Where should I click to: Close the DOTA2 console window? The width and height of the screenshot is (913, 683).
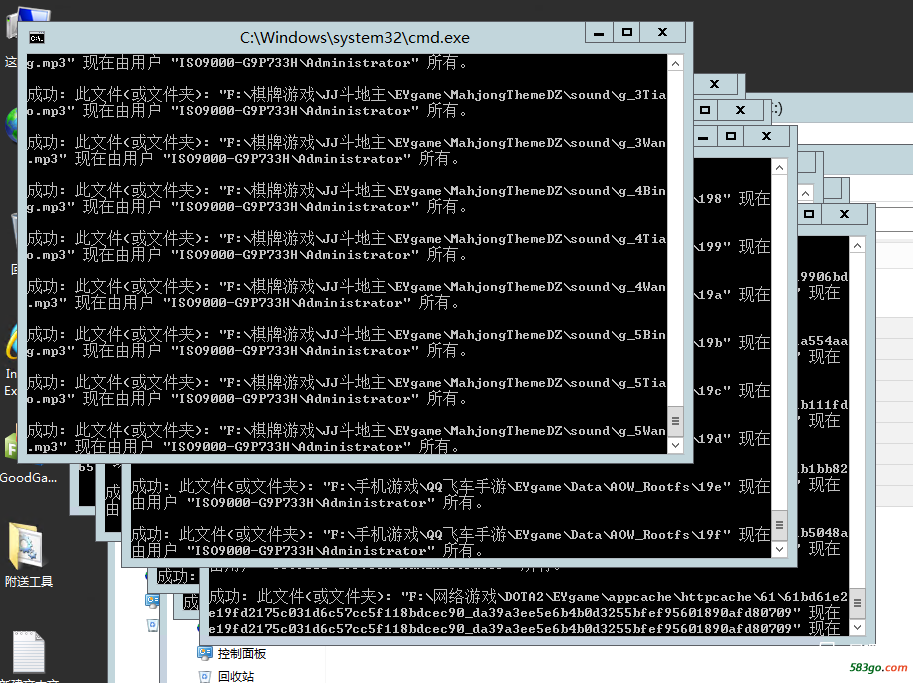pyautogui.click(x=844, y=214)
